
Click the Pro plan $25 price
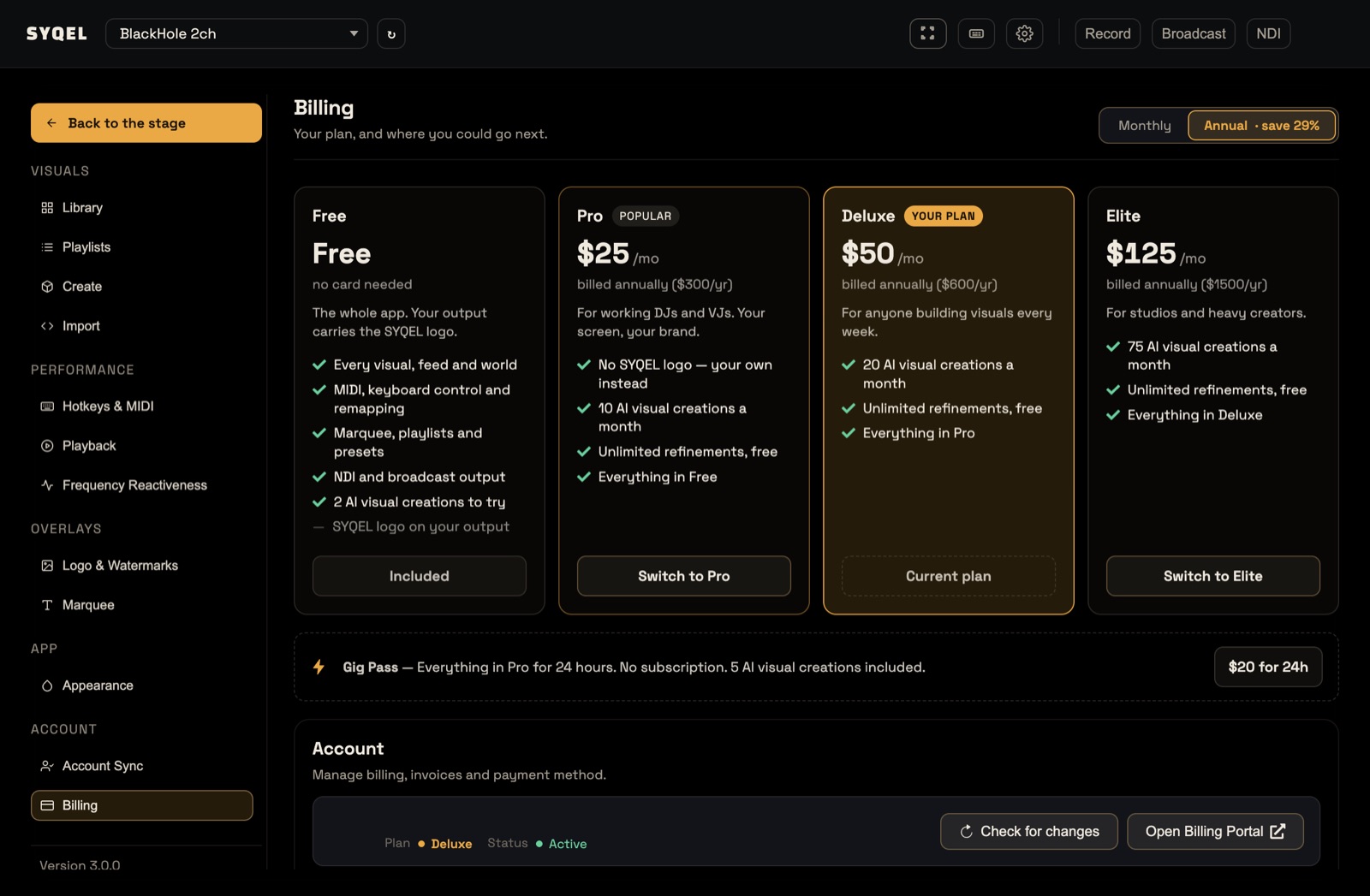[603, 253]
